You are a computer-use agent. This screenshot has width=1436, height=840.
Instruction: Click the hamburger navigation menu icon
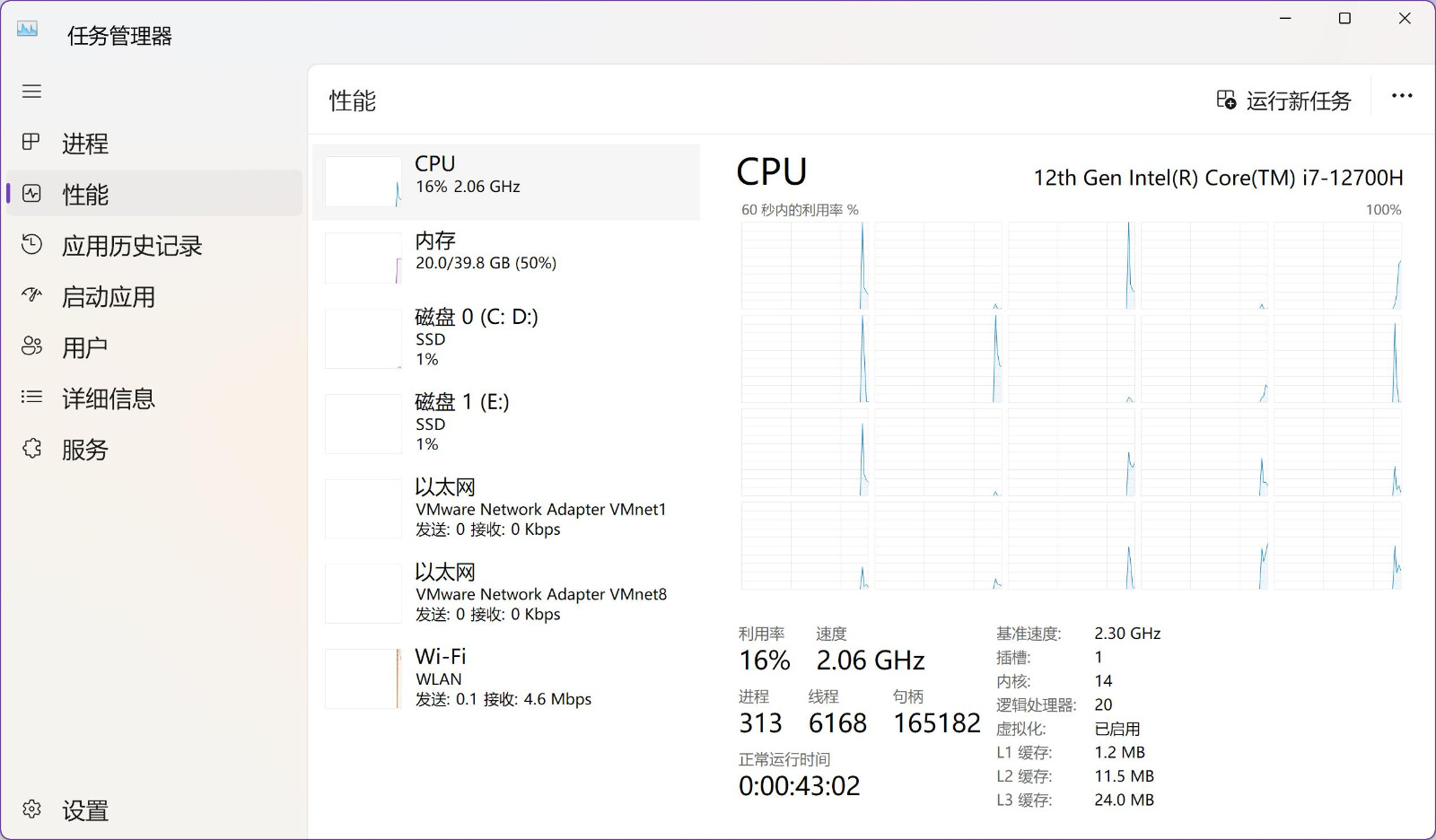click(31, 92)
